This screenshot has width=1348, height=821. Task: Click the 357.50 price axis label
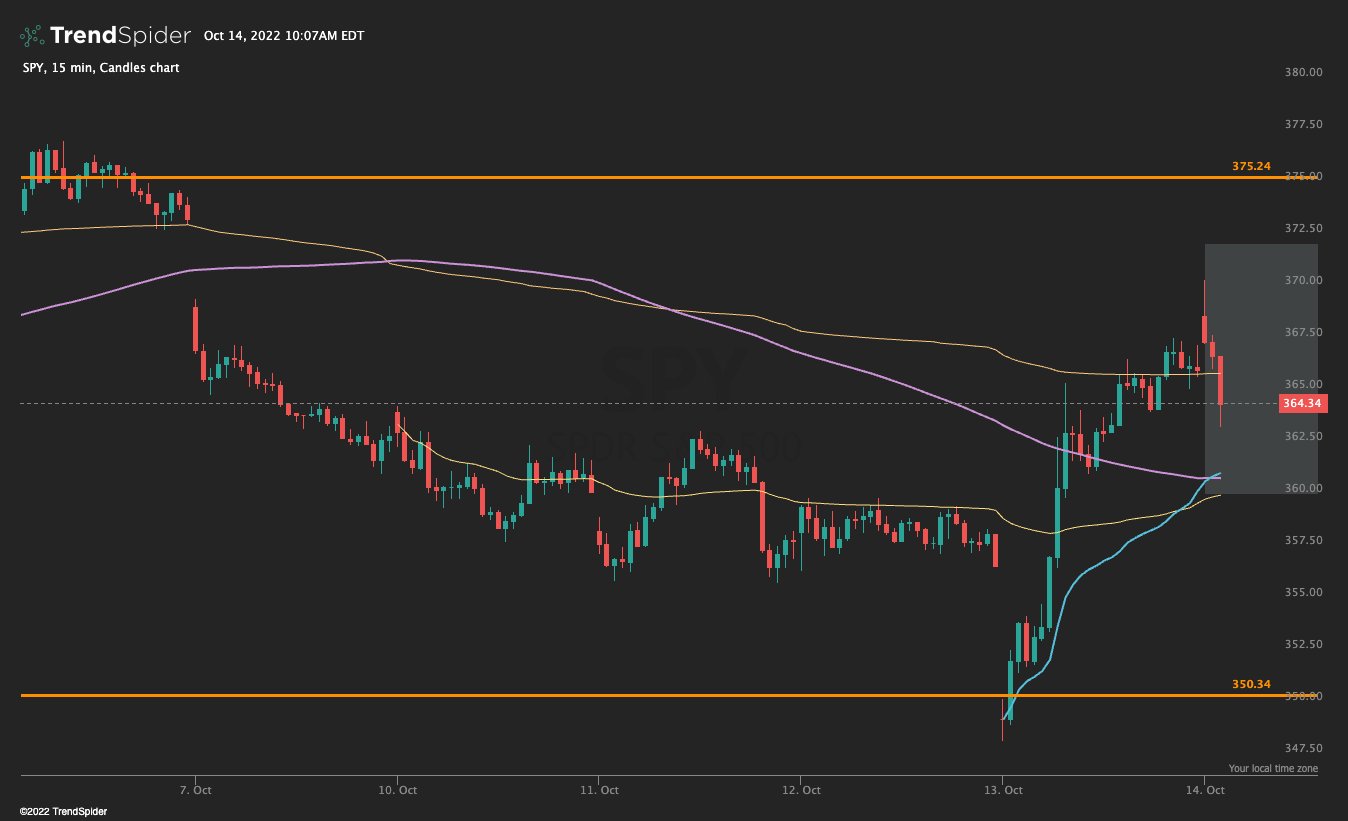tap(1302, 540)
